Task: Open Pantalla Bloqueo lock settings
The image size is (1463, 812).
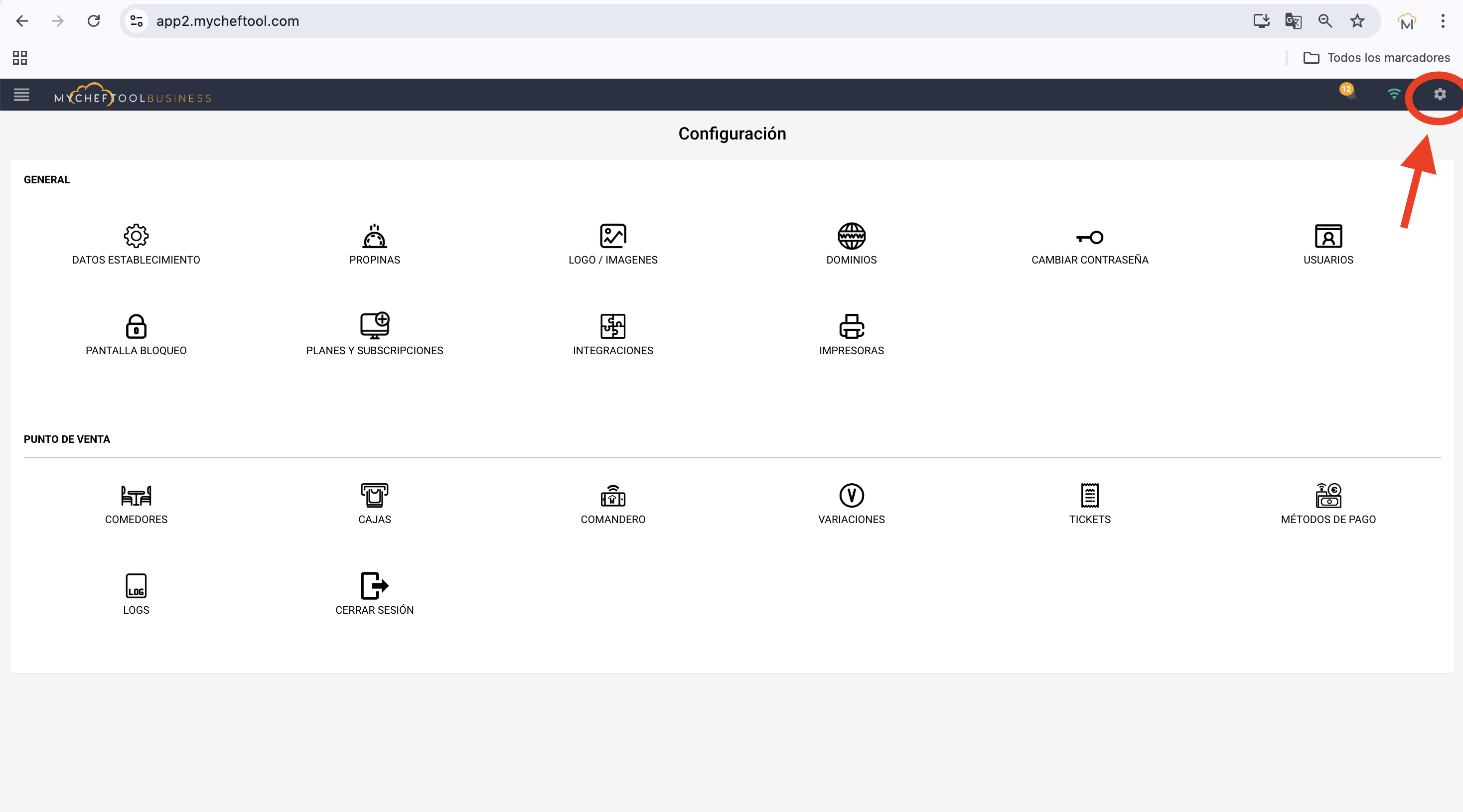Action: coord(136,334)
